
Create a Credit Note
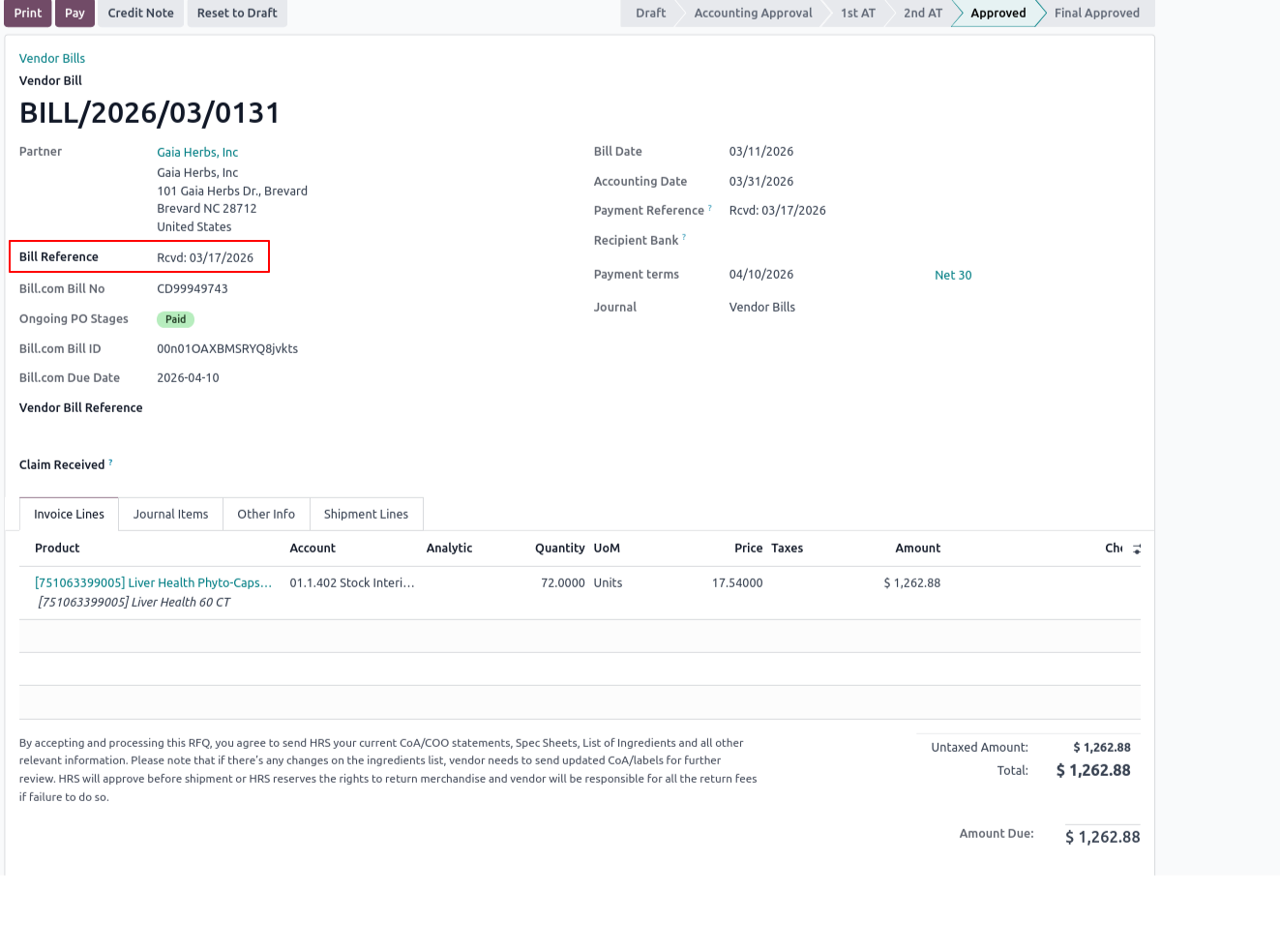(141, 13)
